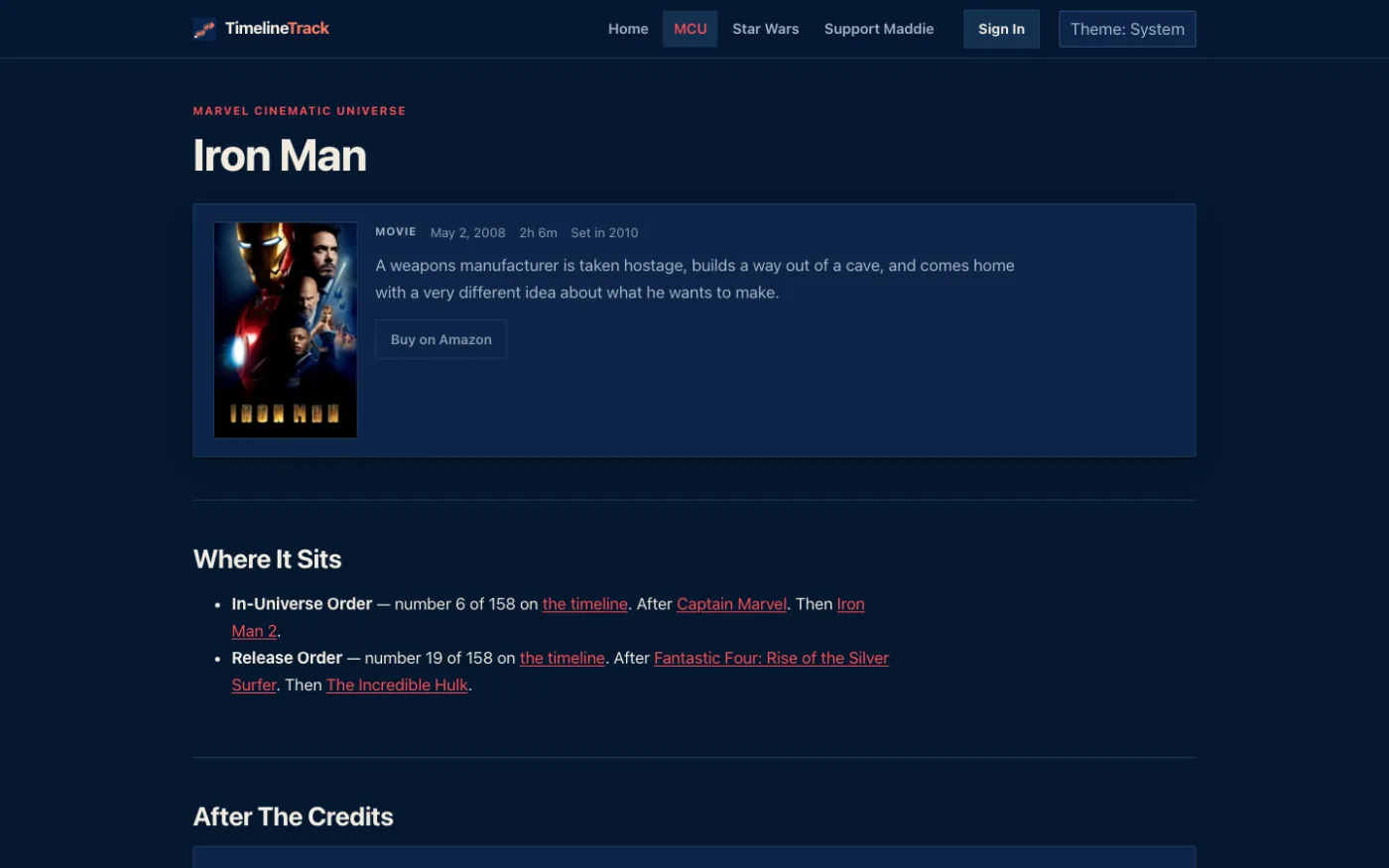
Task: Click the 'Release Order' bold label
Action: (x=287, y=658)
